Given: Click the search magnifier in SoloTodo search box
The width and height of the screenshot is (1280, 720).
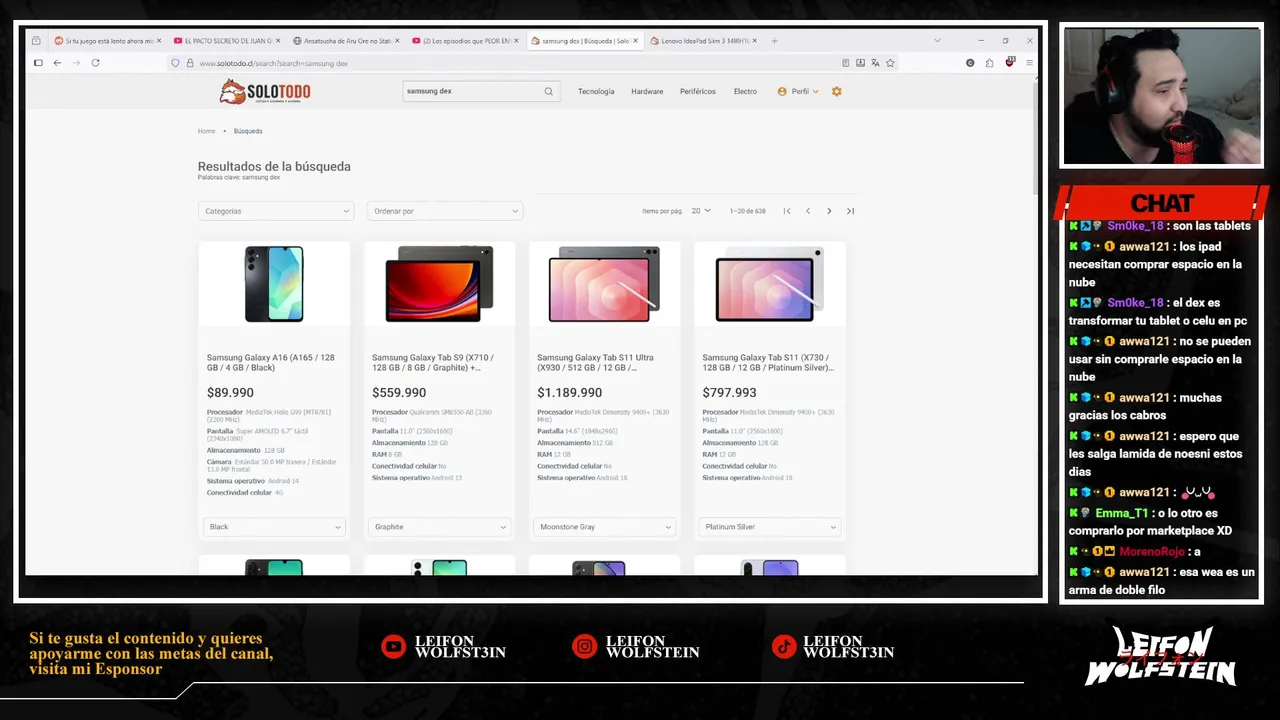Looking at the screenshot, I should tap(548, 91).
